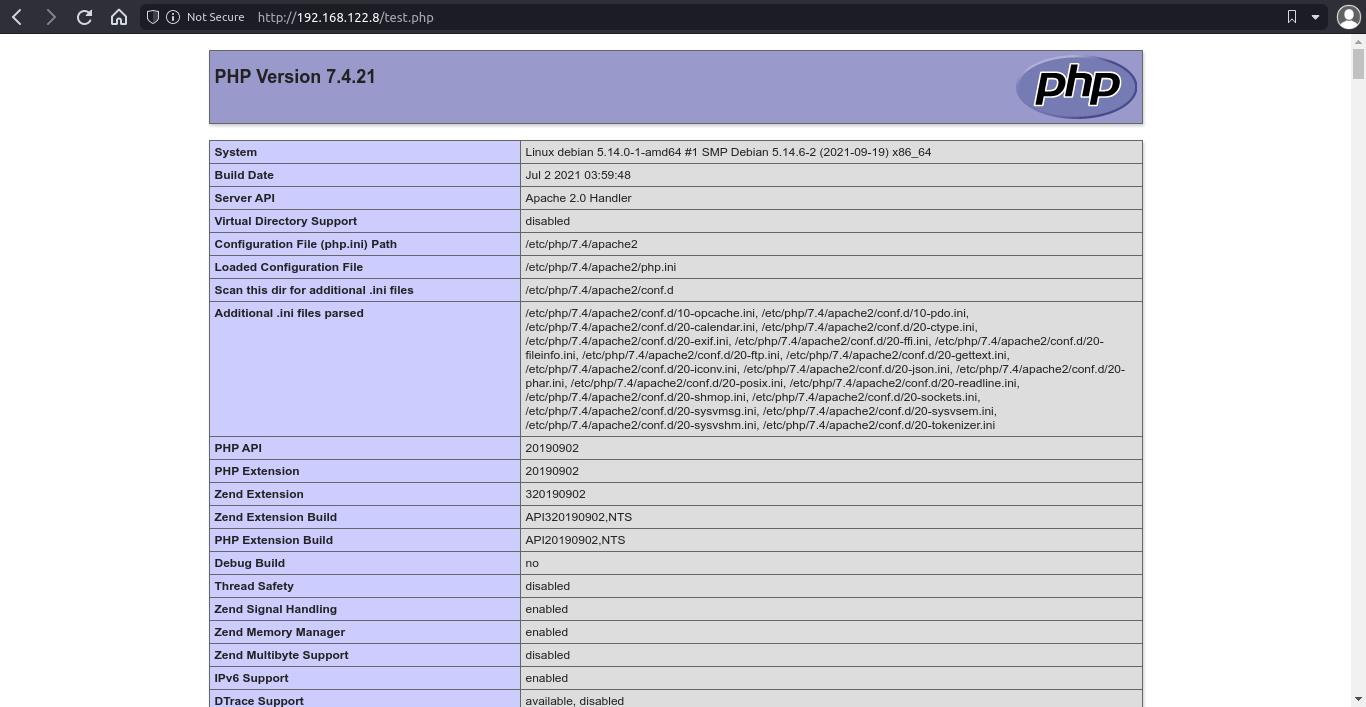The image size is (1366, 707).
Task: Click the available, disabled value
Action: (x=575, y=701)
